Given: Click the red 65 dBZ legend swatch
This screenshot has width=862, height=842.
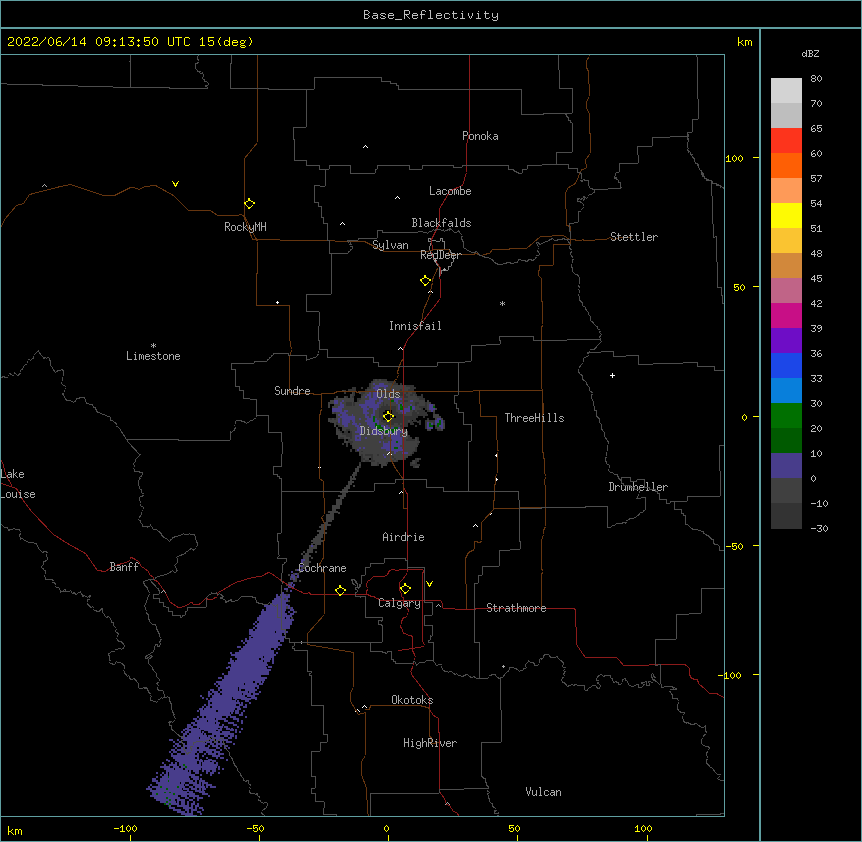Looking at the screenshot, I should pyautogui.click(x=786, y=140).
